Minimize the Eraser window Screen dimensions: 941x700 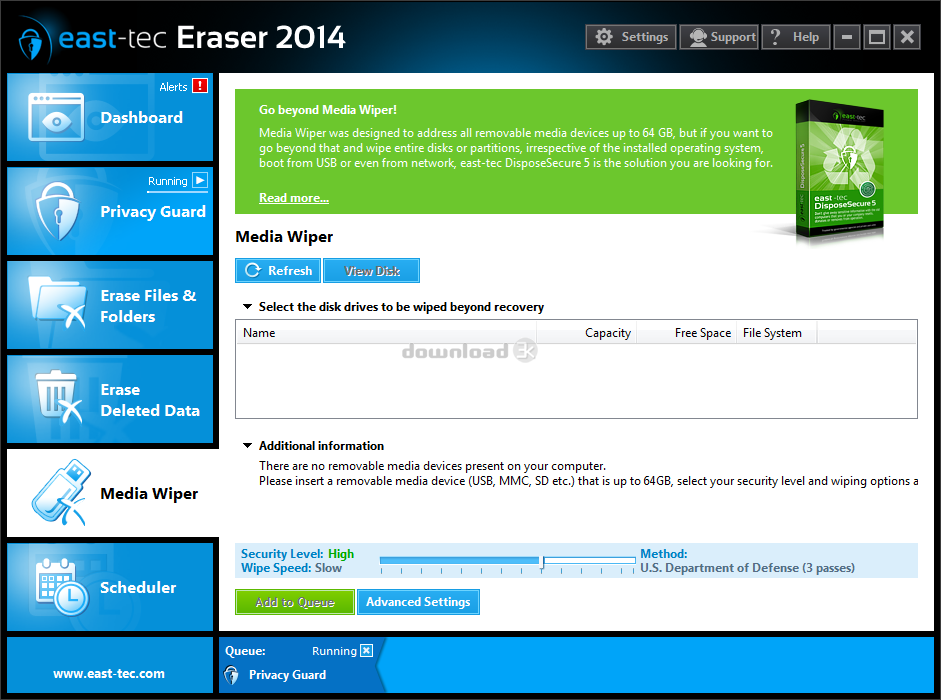(x=847, y=37)
